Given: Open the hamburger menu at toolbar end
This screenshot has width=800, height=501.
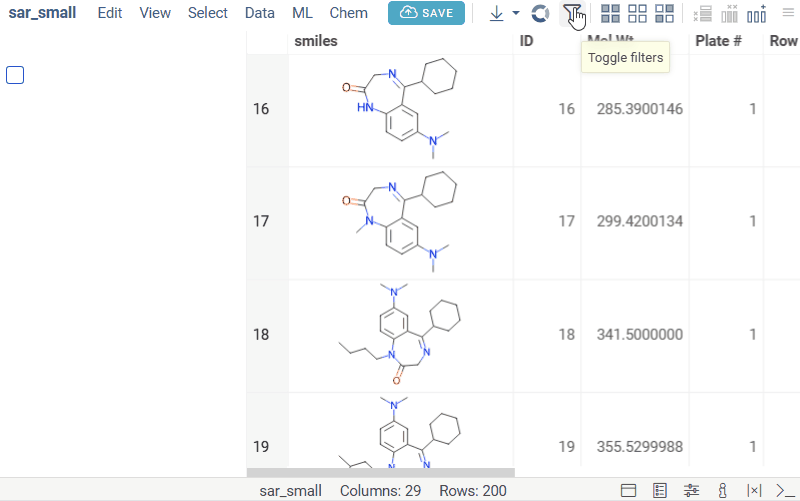Looking at the screenshot, I should [x=787, y=13].
